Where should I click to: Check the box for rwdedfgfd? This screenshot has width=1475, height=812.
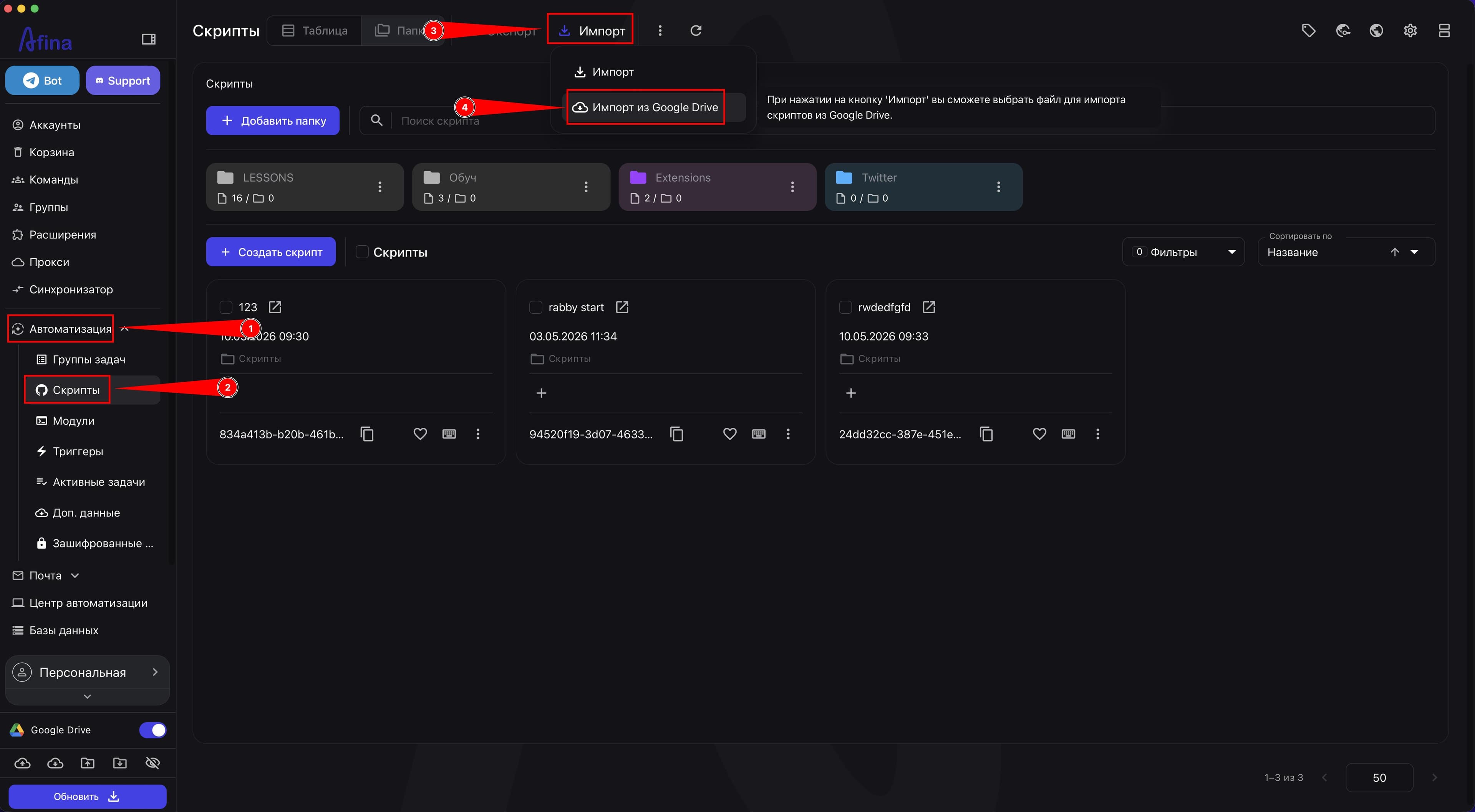(x=845, y=307)
